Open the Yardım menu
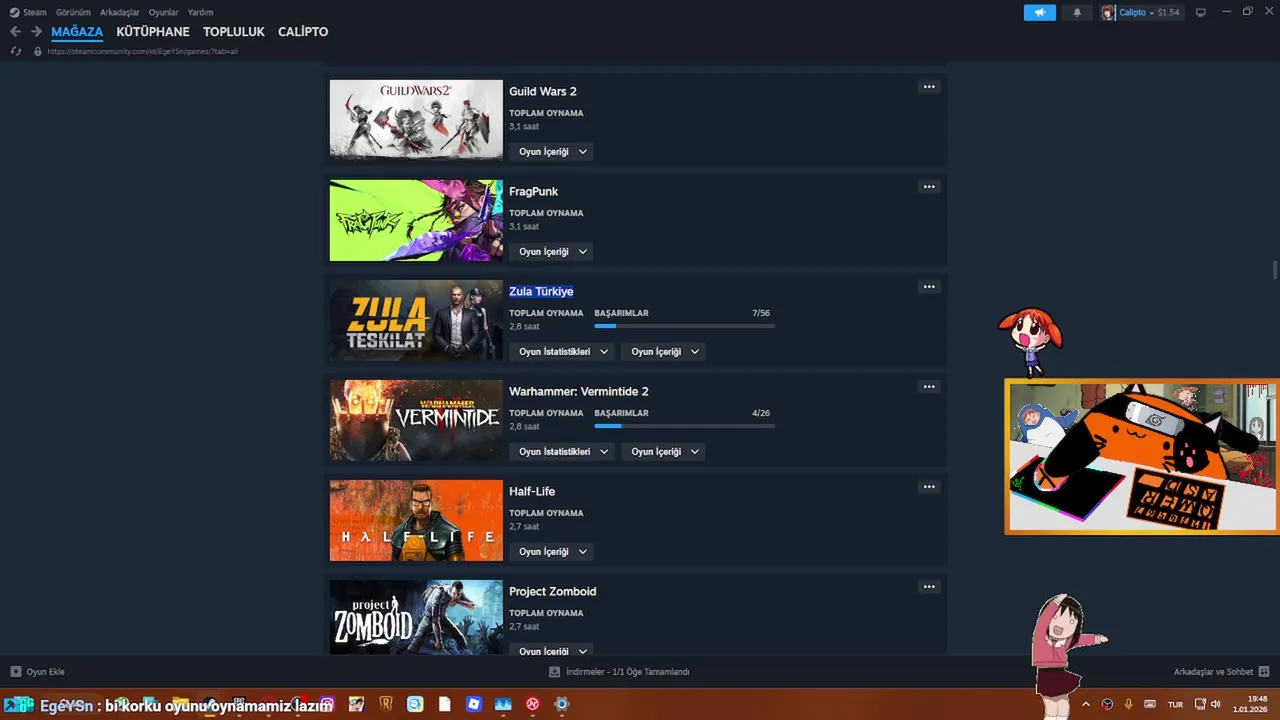Image resolution: width=1280 pixels, height=720 pixels. [200, 12]
